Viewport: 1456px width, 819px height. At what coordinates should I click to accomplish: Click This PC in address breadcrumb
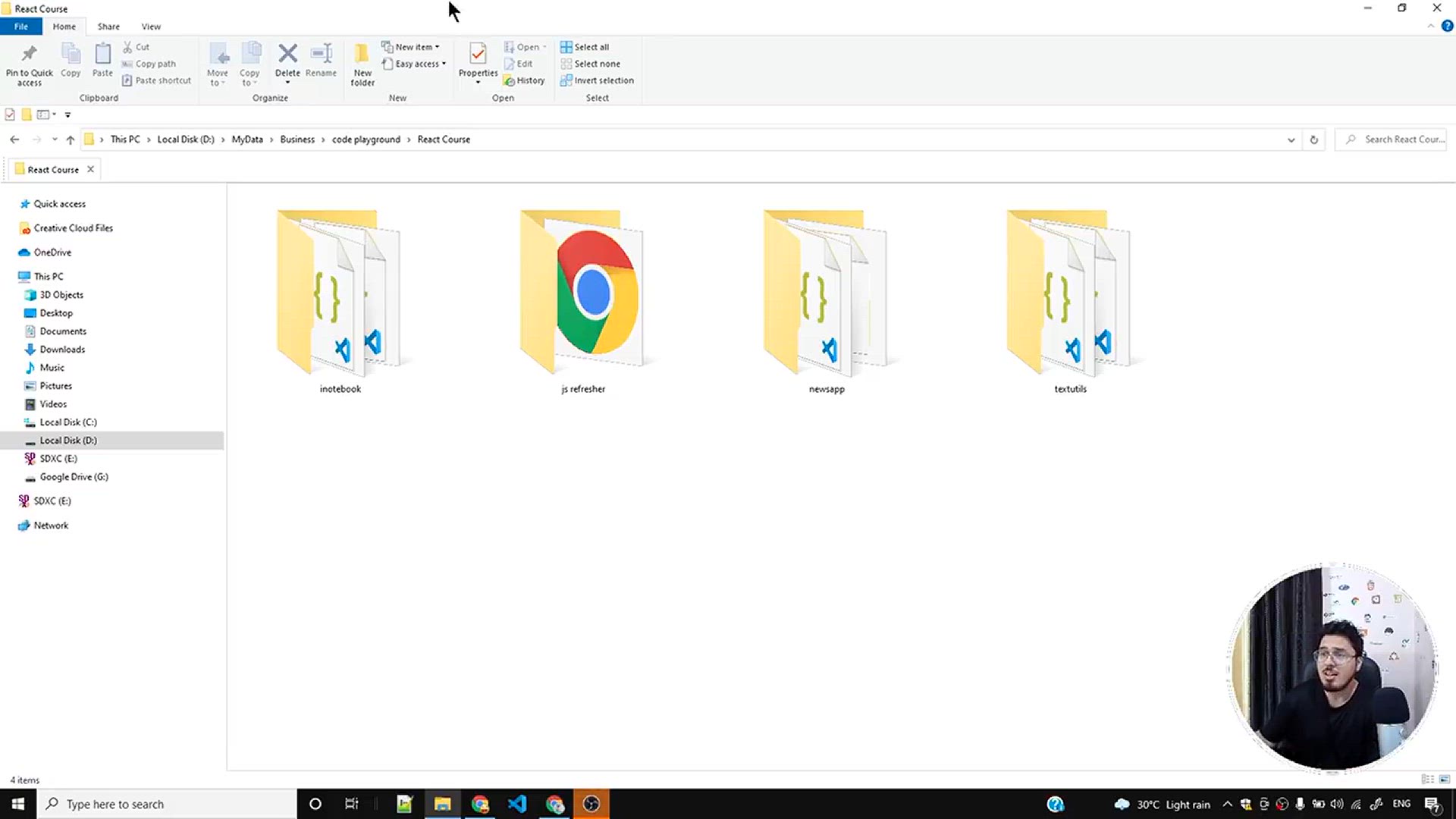tap(125, 140)
